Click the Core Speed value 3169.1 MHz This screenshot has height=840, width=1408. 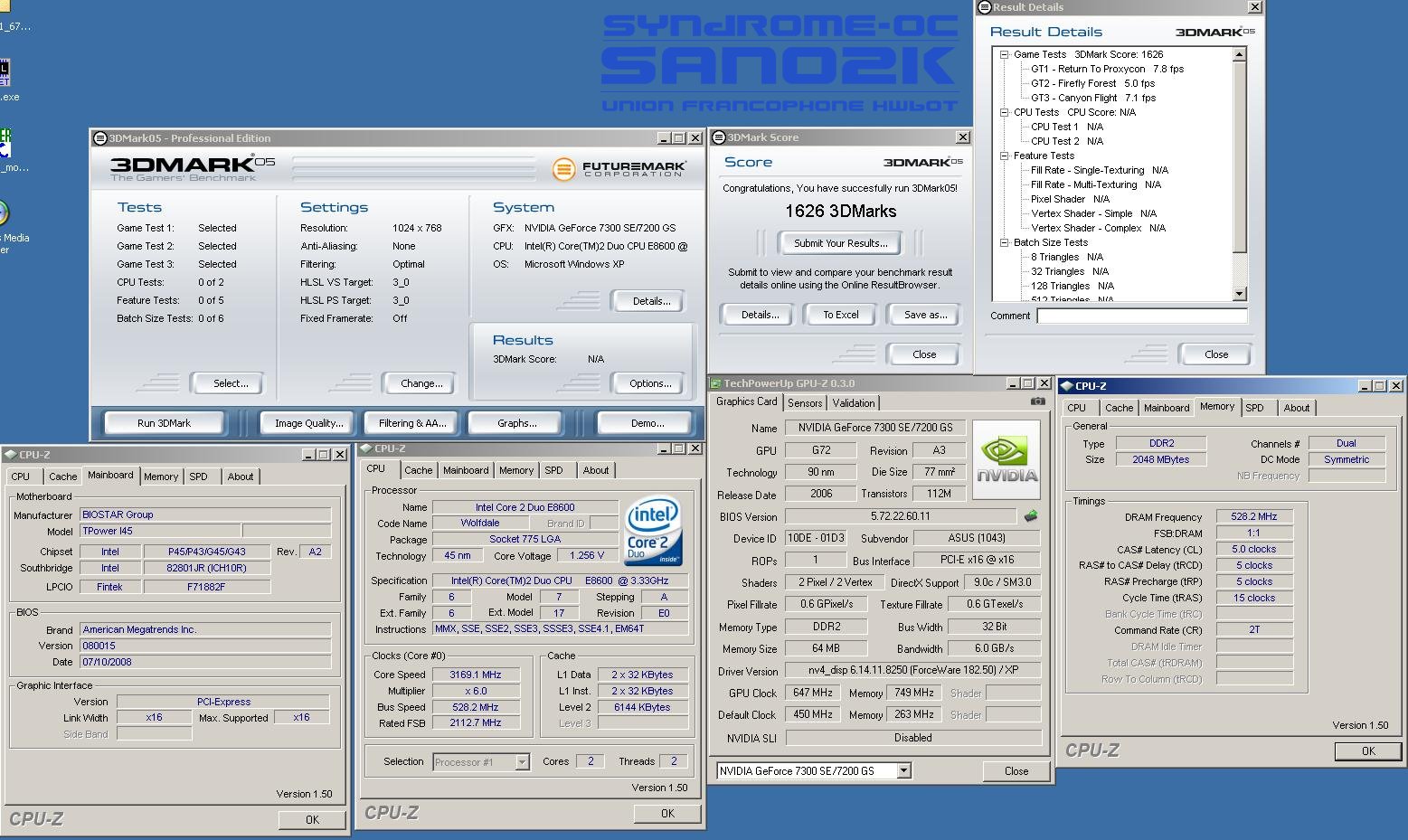click(475, 675)
